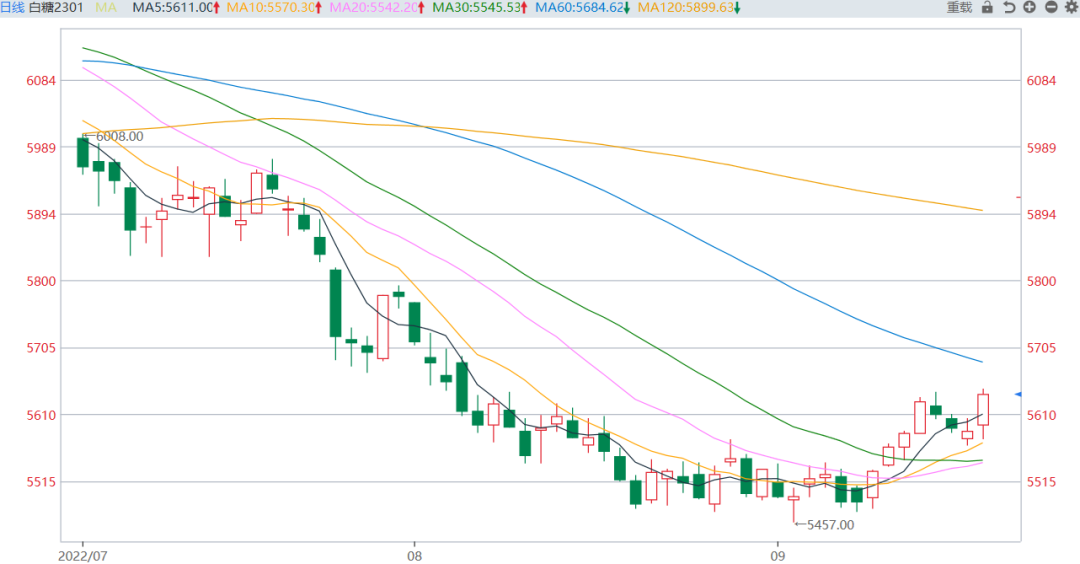Open the 白糖2301 contract selector
The image size is (1080, 564).
pyautogui.click(x=58, y=8)
